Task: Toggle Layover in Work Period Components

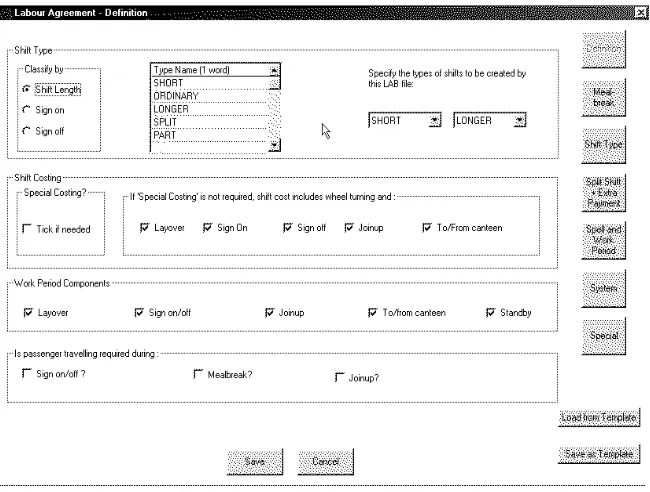Action: (28, 313)
